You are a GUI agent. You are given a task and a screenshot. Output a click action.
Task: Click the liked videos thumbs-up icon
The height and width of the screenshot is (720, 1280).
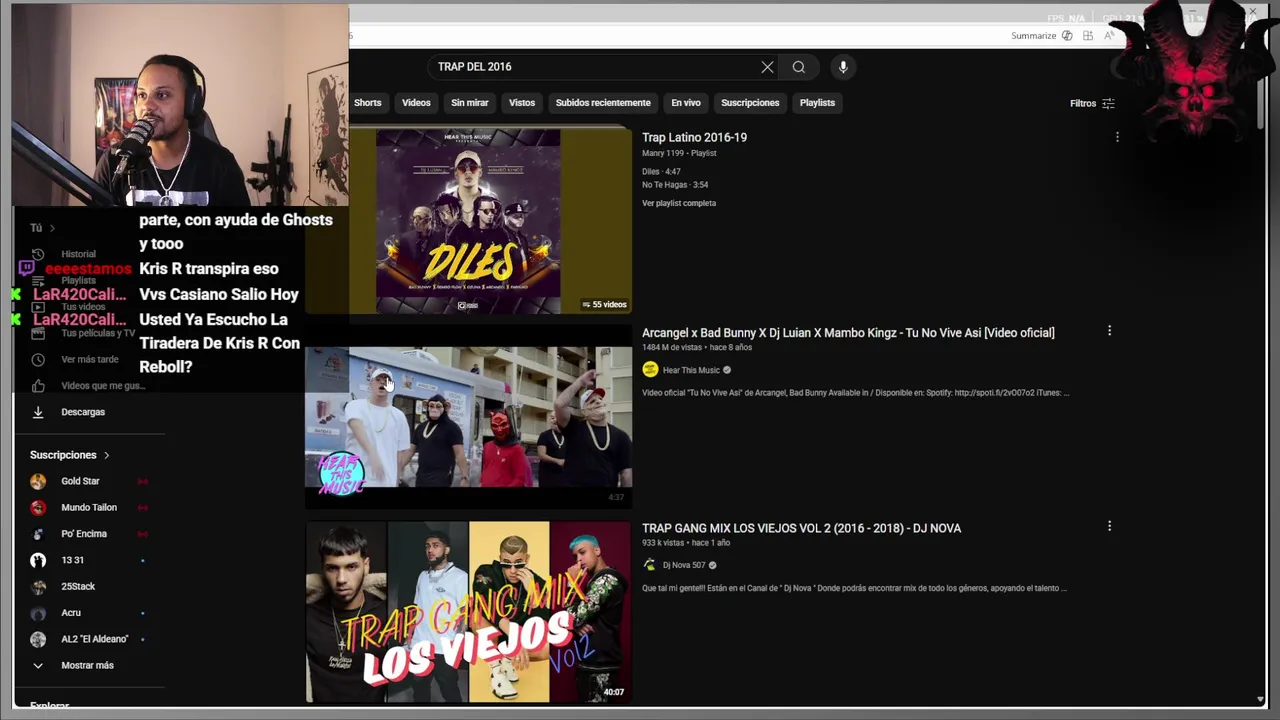[38, 386]
